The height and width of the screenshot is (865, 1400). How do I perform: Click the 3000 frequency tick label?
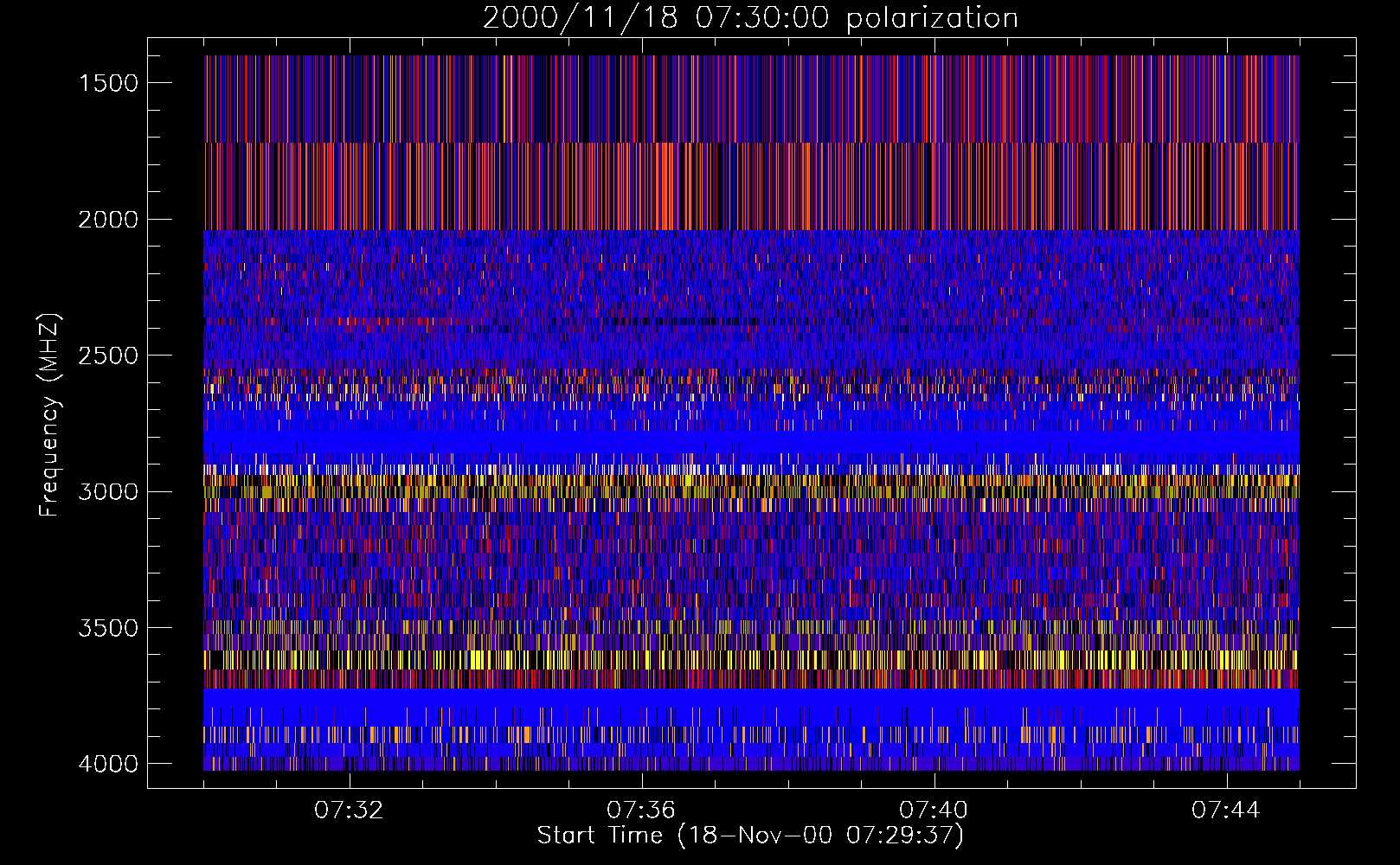point(108,491)
